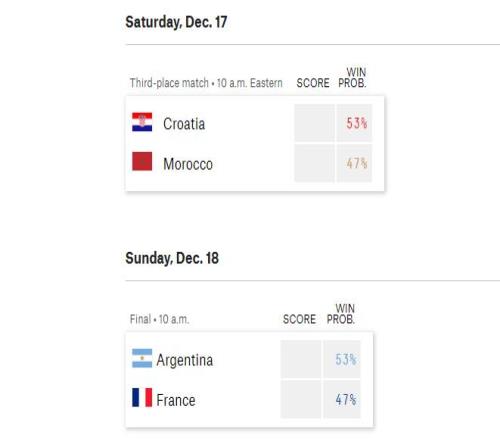
Task: Click the Third-place match time label
Action: pos(206,83)
